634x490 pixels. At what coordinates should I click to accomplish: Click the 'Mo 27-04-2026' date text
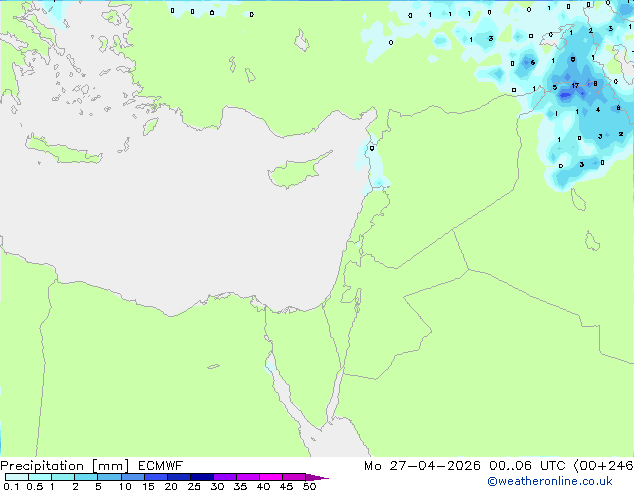pos(422,466)
